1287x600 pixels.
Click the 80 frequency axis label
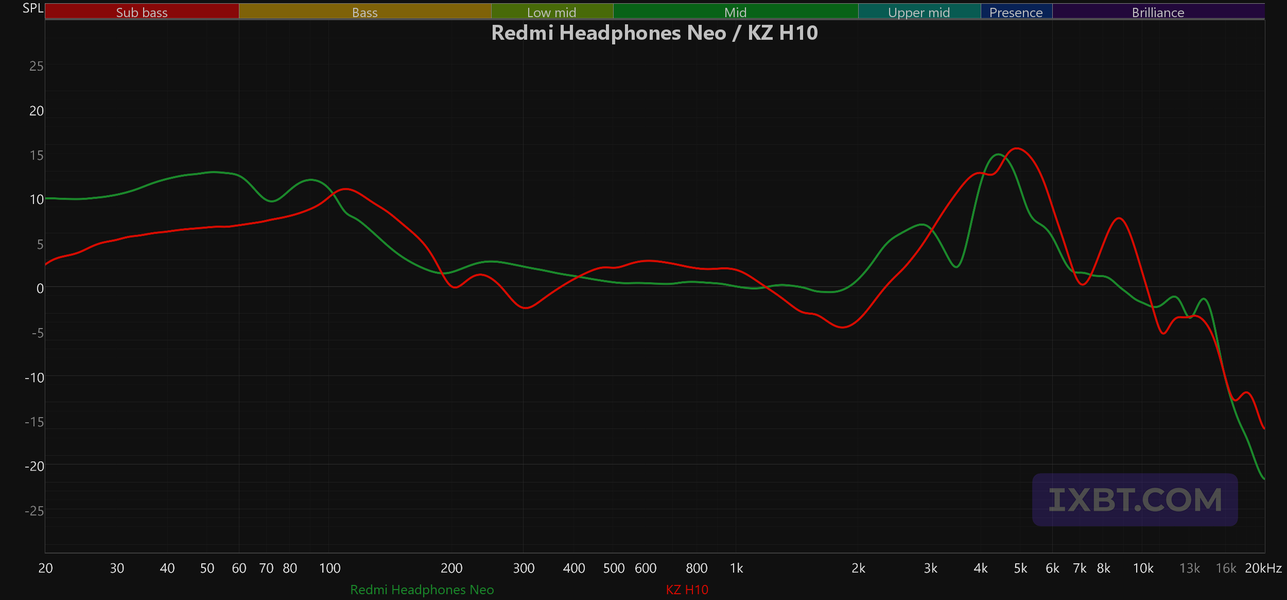(290, 568)
